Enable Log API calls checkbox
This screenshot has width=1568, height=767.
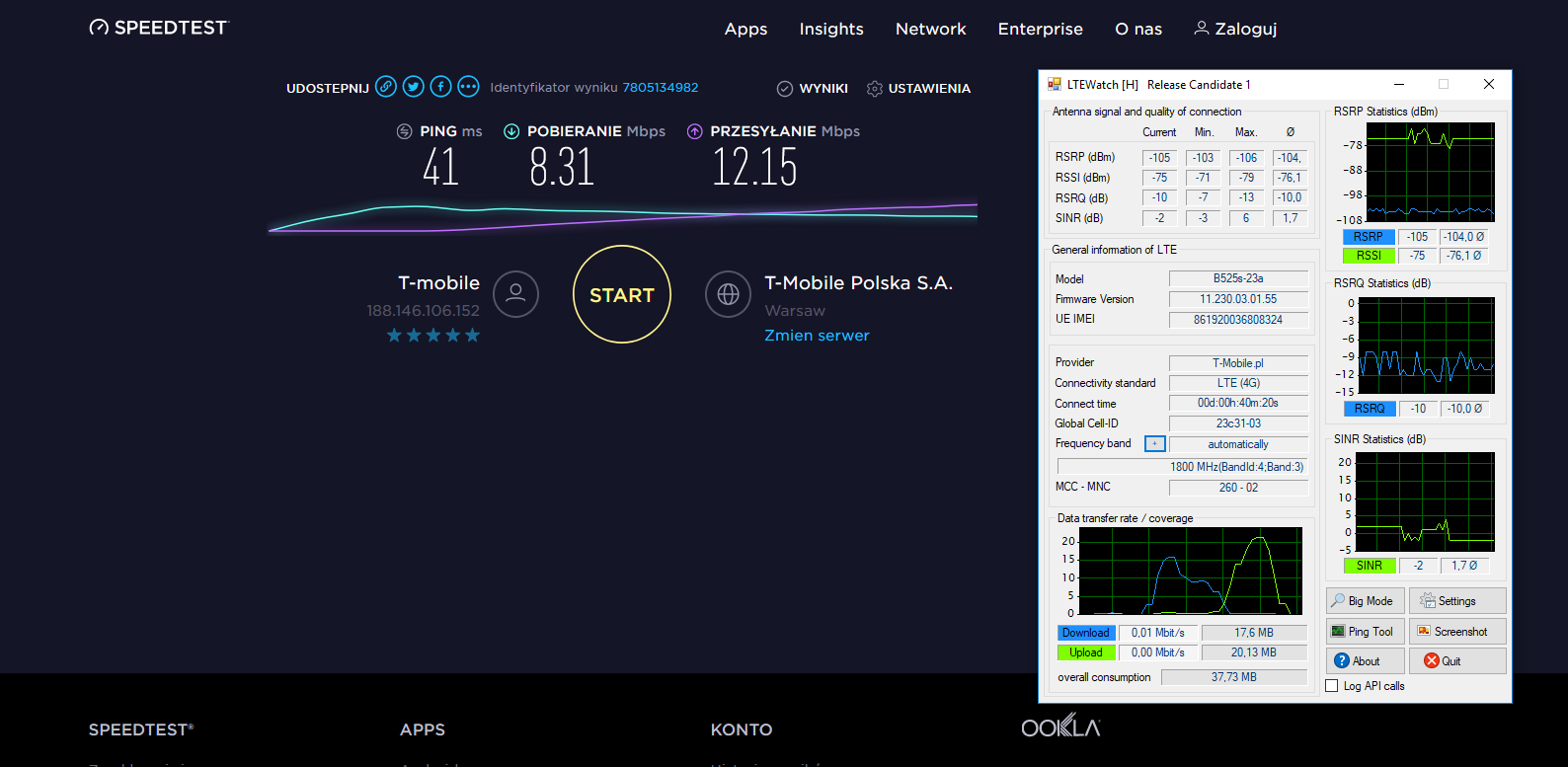point(1332,686)
